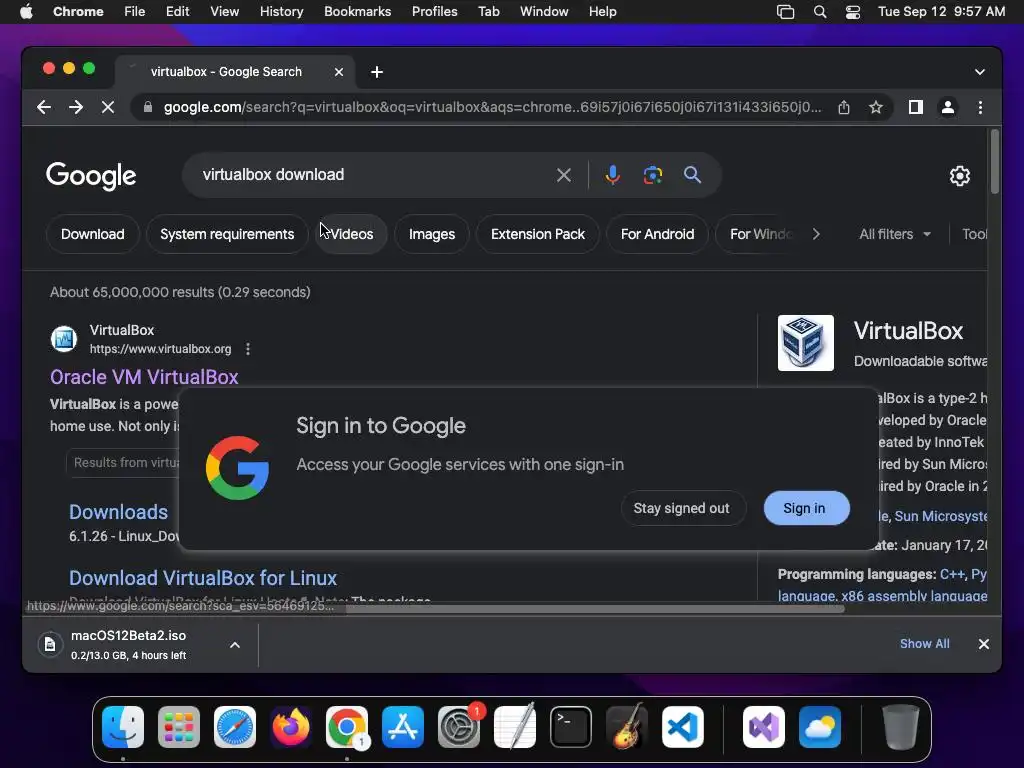Show more filter chips with right chevron
Viewport: 1024px width, 768px height.
pyautogui.click(x=816, y=234)
